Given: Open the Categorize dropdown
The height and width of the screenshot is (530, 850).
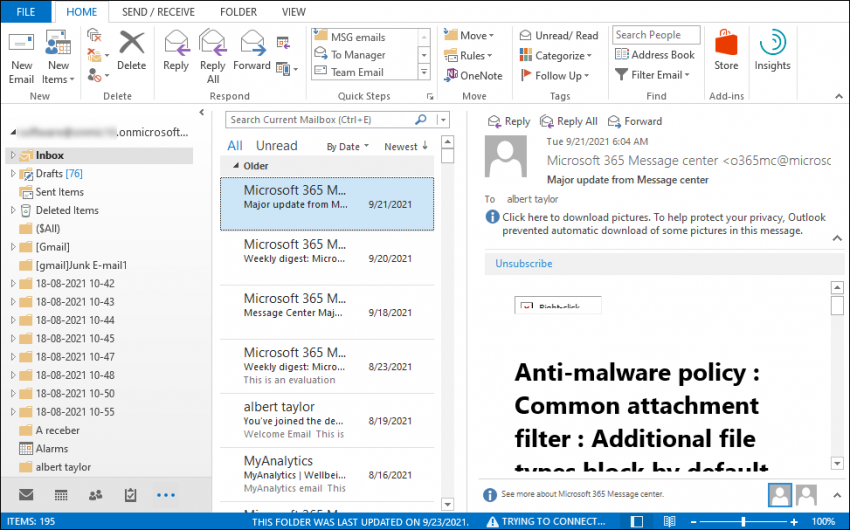Looking at the screenshot, I should tap(556, 56).
